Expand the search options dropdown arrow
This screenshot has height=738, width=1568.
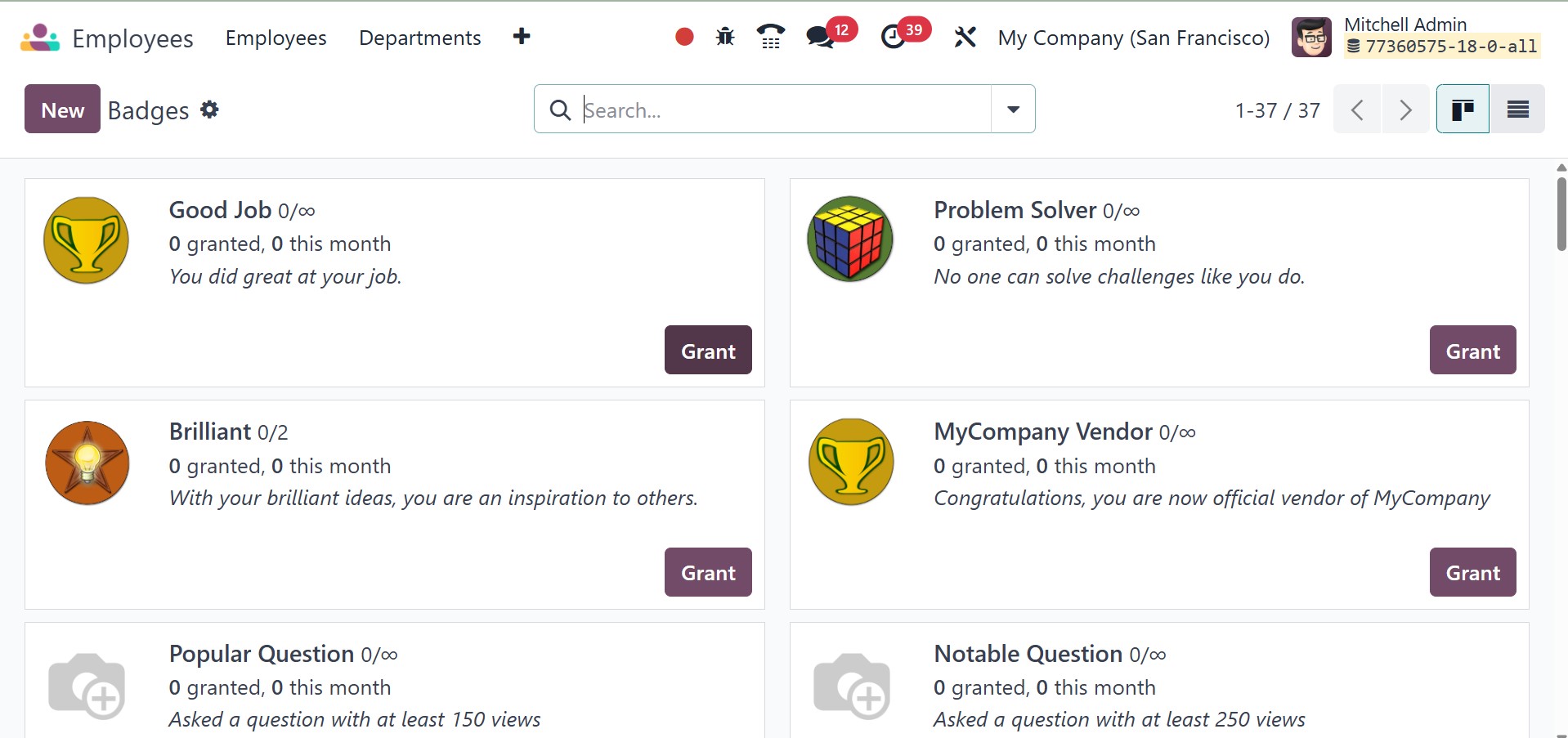(x=1013, y=110)
